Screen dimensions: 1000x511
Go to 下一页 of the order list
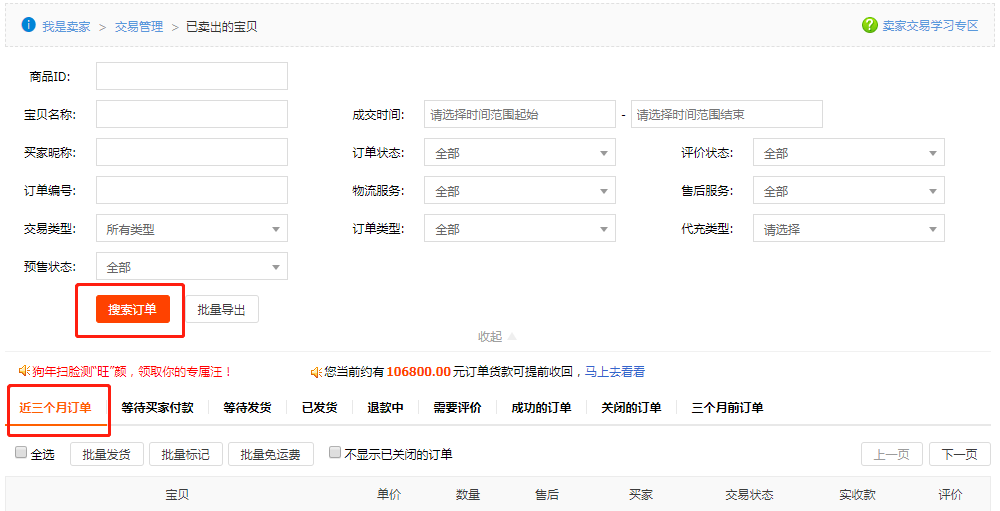(959, 455)
